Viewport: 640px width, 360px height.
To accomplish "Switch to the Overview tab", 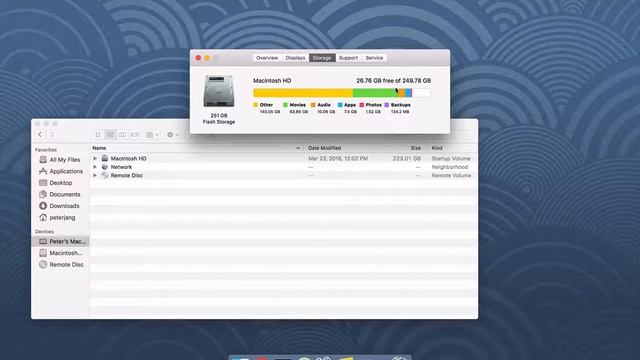I will coord(267,58).
